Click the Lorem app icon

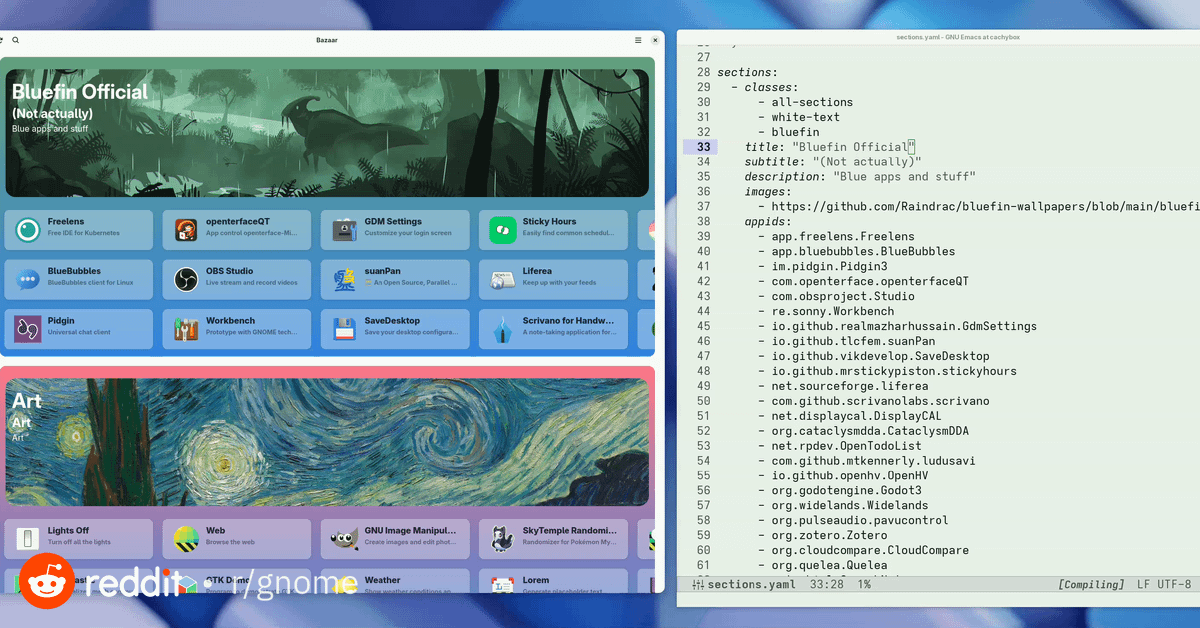[x=503, y=583]
